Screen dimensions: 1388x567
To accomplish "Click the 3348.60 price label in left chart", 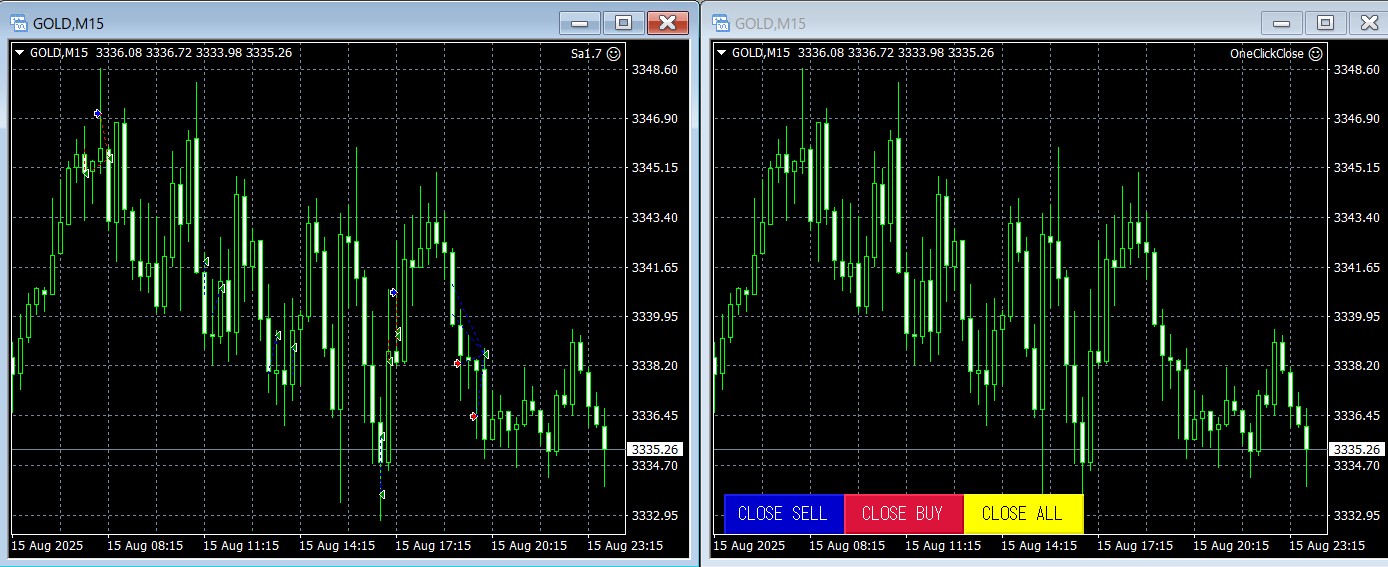I will pyautogui.click(x=655, y=69).
